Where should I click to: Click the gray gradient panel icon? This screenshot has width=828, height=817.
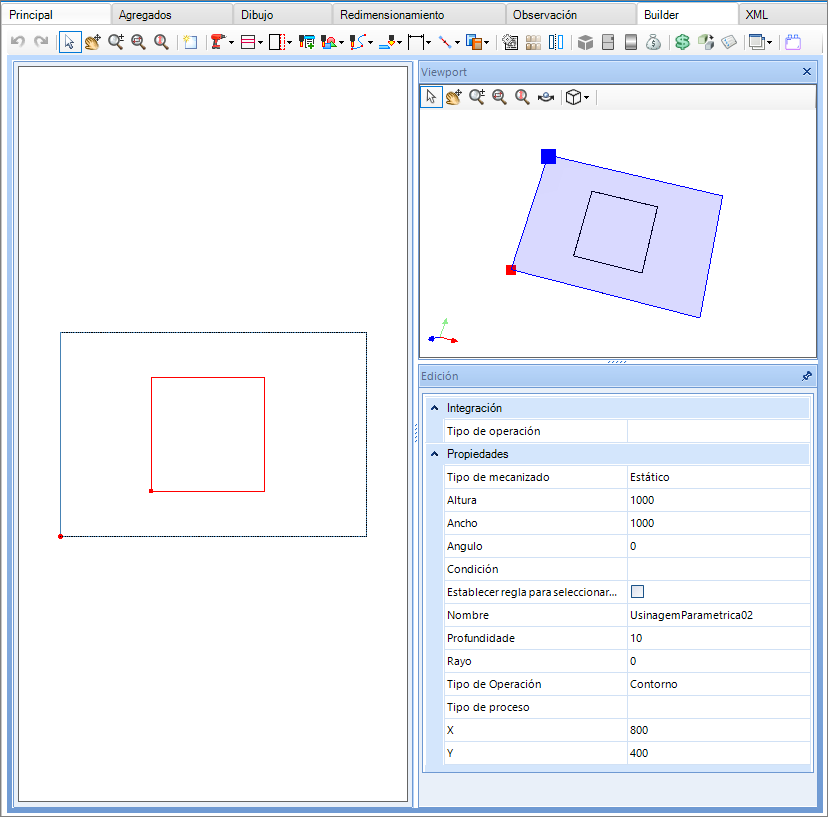click(631, 42)
